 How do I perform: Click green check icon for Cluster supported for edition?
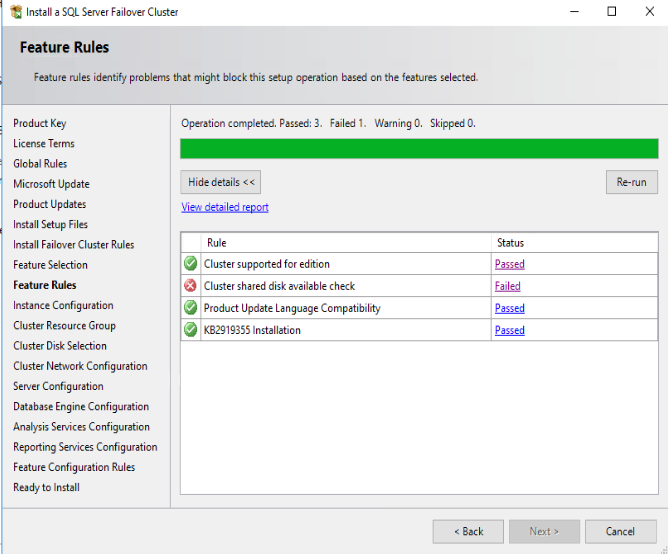[190, 263]
